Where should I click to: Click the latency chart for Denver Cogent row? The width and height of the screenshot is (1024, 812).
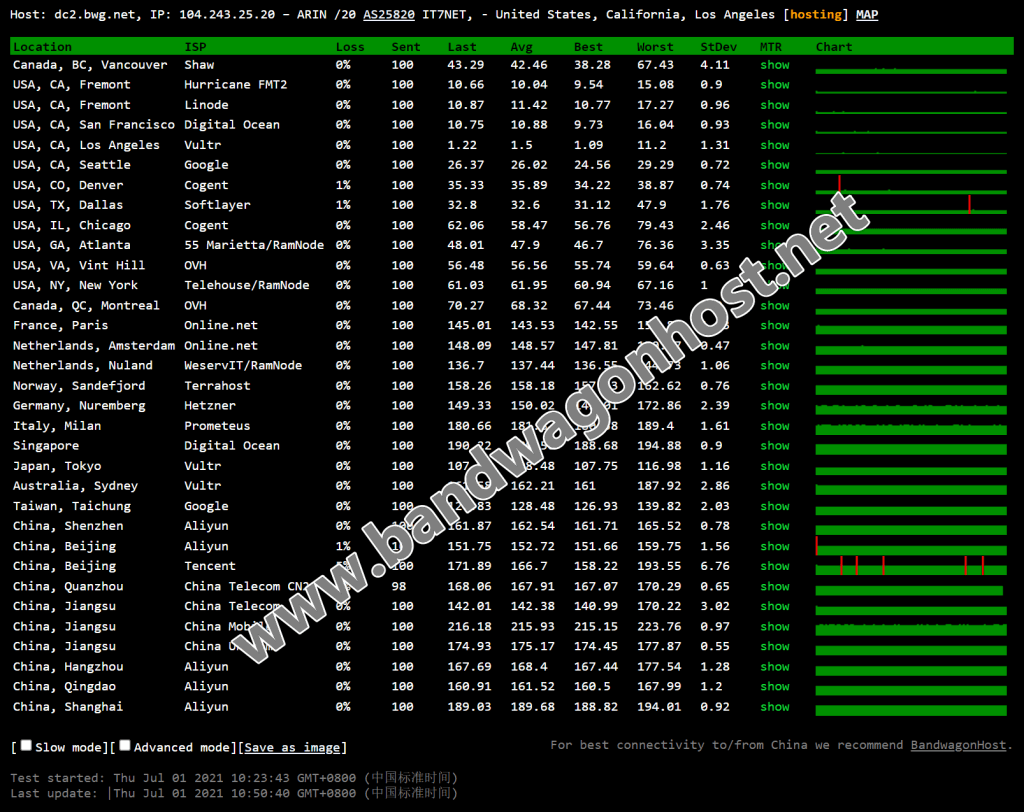(911, 185)
